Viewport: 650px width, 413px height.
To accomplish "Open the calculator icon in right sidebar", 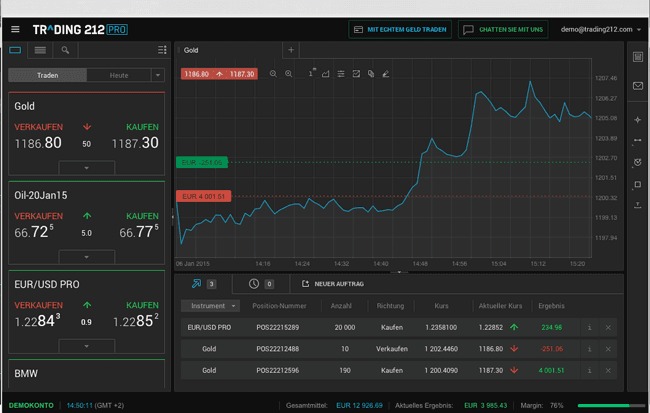I will coord(638,57).
